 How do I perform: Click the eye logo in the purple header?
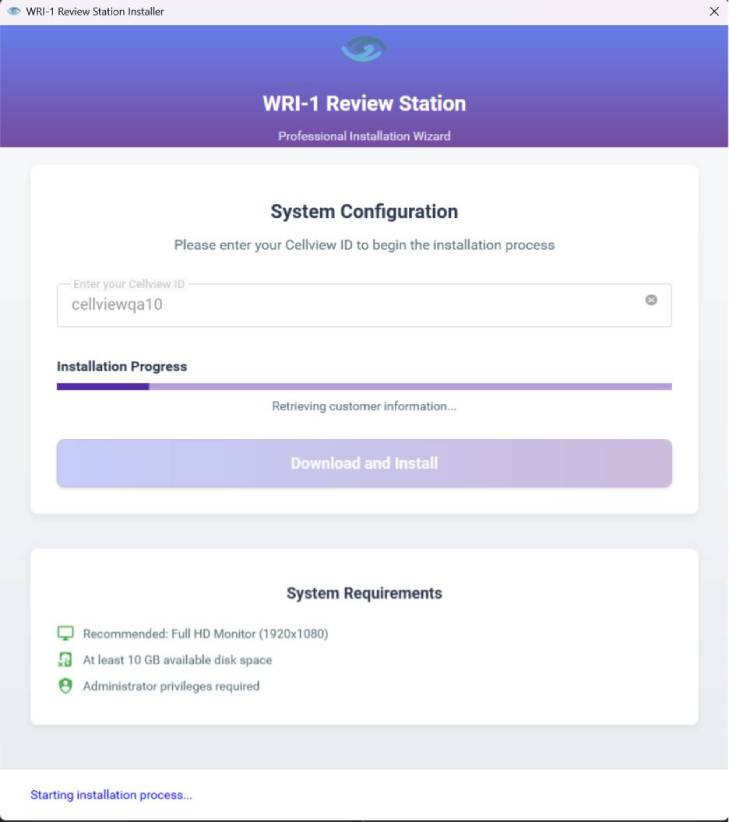(x=364, y=49)
